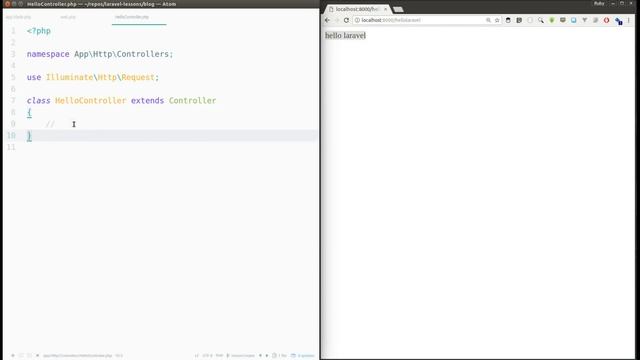The height and width of the screenshot is (360, 640).
Task: Open a new Chrome tab
Action: click(398, 9)
